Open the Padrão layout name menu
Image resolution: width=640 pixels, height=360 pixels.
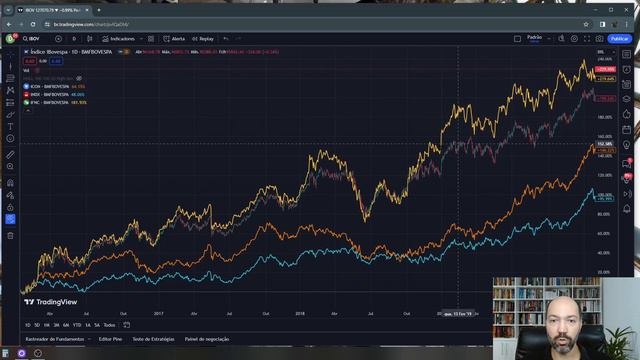[x=534, y=38]
